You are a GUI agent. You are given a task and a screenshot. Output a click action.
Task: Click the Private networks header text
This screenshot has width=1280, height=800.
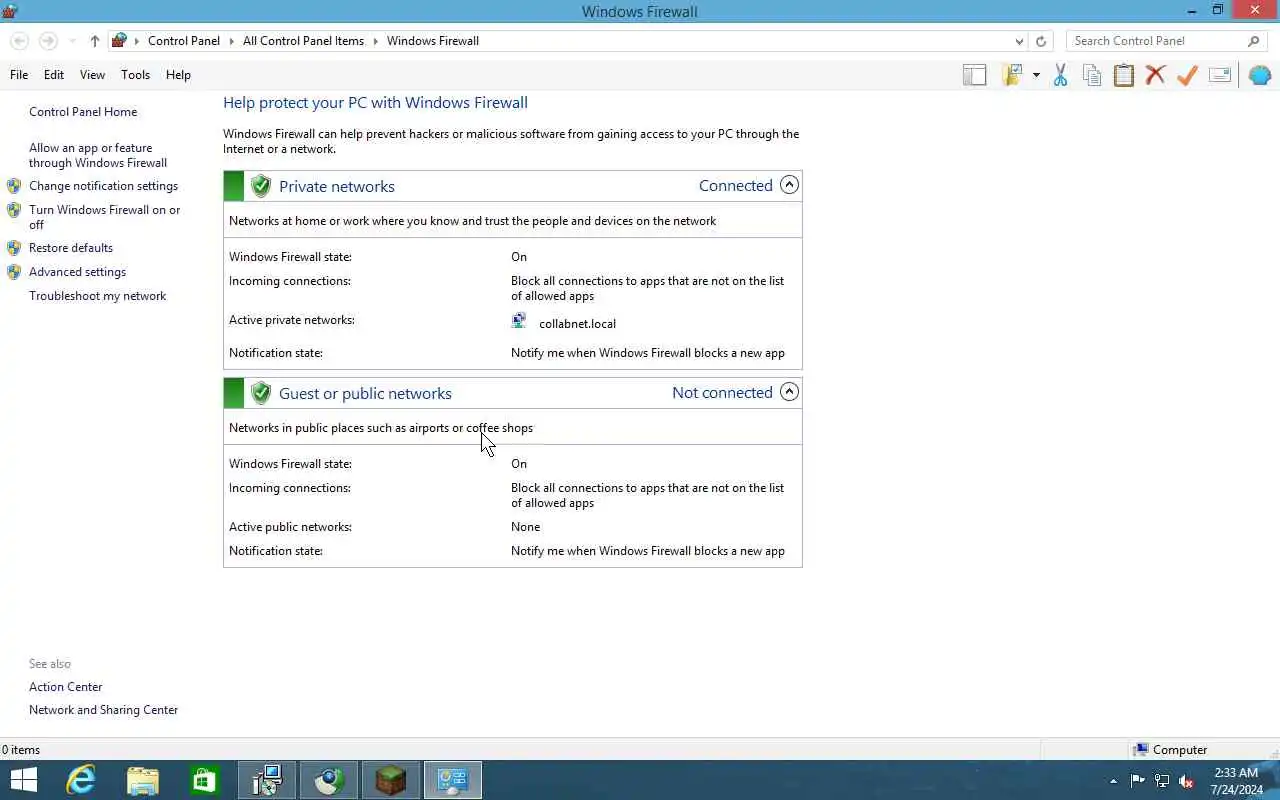point(337,186)
